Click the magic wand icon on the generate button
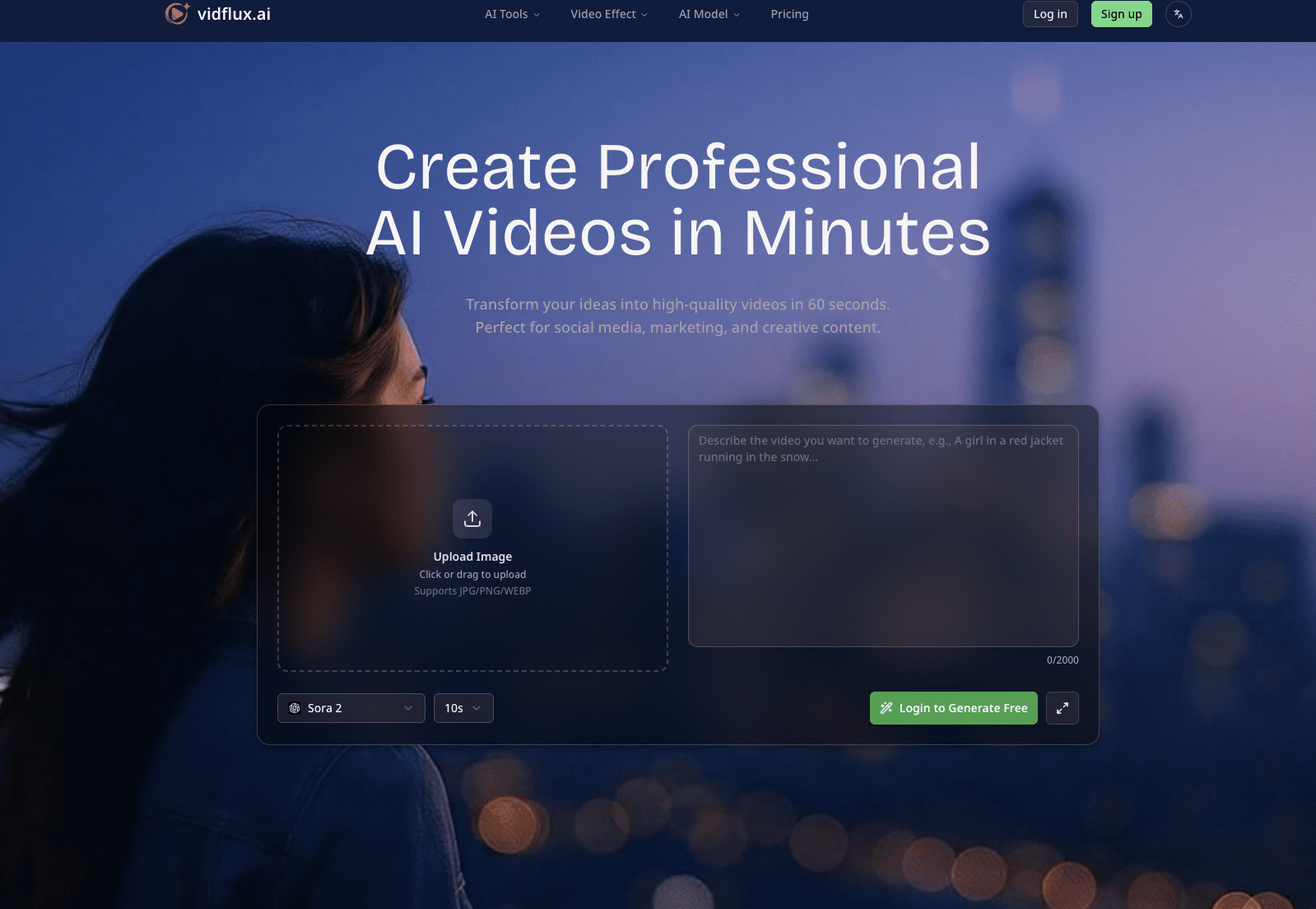Screen dimensions: 1316x909 (886, 708)
